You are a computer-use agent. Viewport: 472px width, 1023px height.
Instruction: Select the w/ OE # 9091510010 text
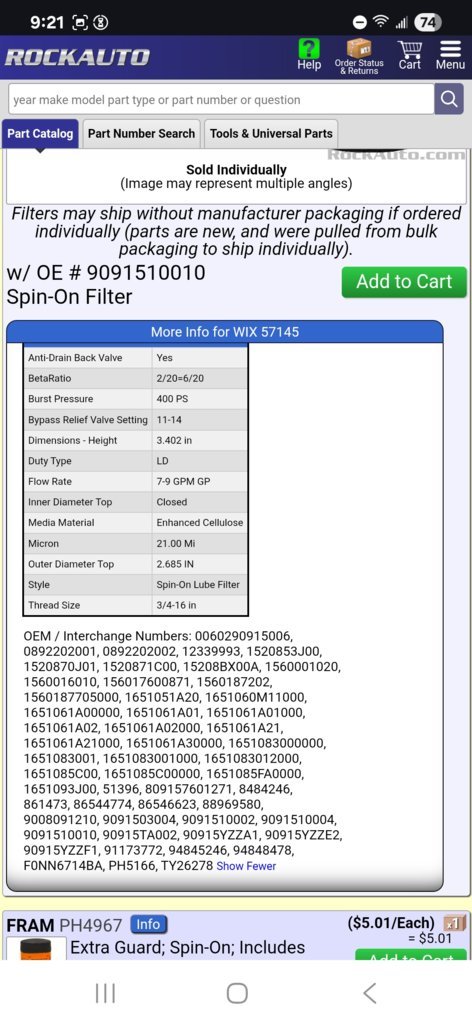pyautogui.click(x=106, y=273)
